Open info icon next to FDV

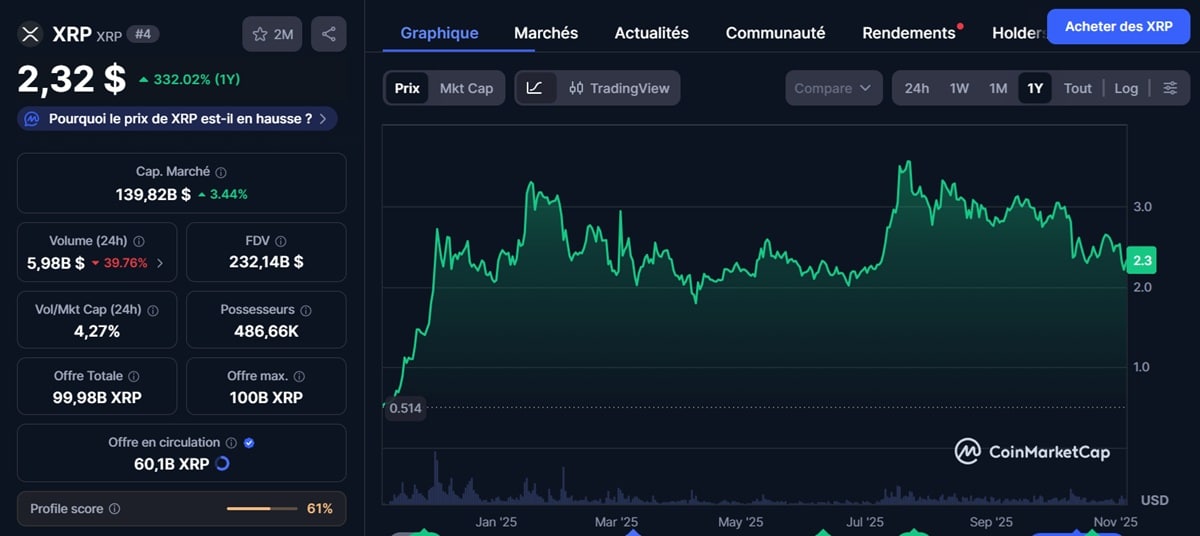coord(281,241)
